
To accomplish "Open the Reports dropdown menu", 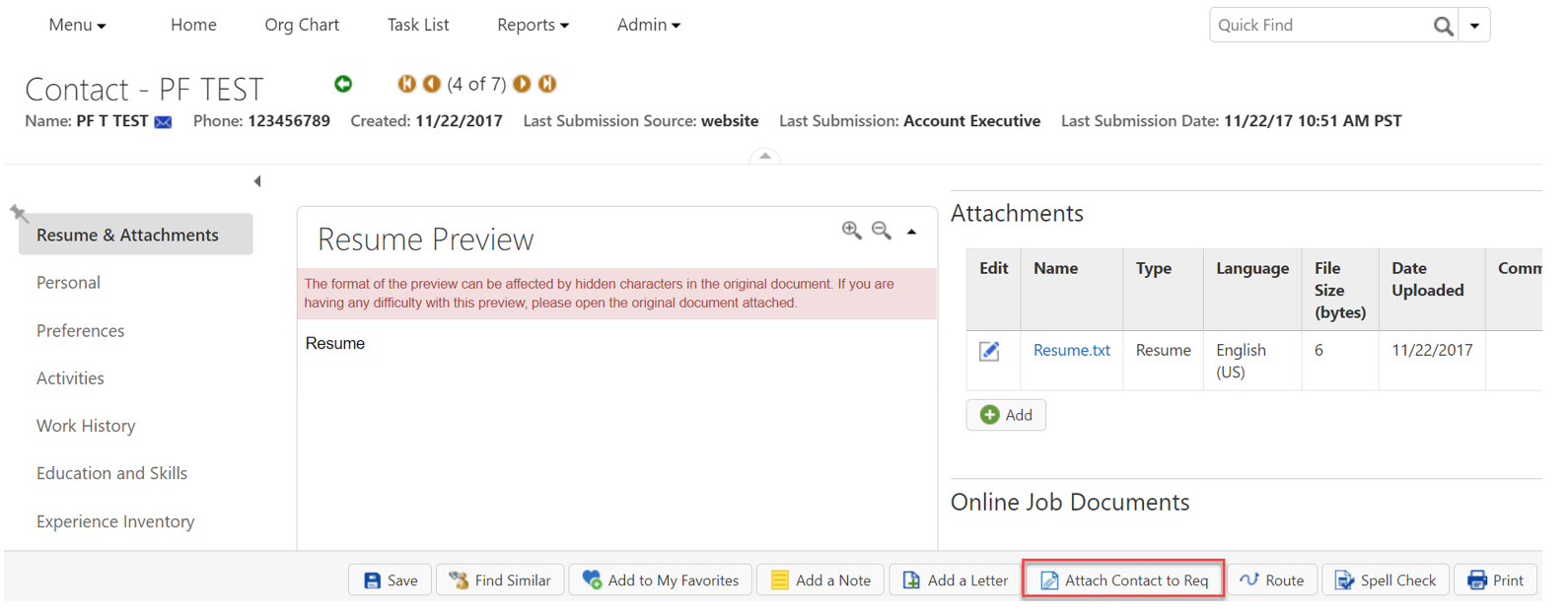I will coord(533,25).
